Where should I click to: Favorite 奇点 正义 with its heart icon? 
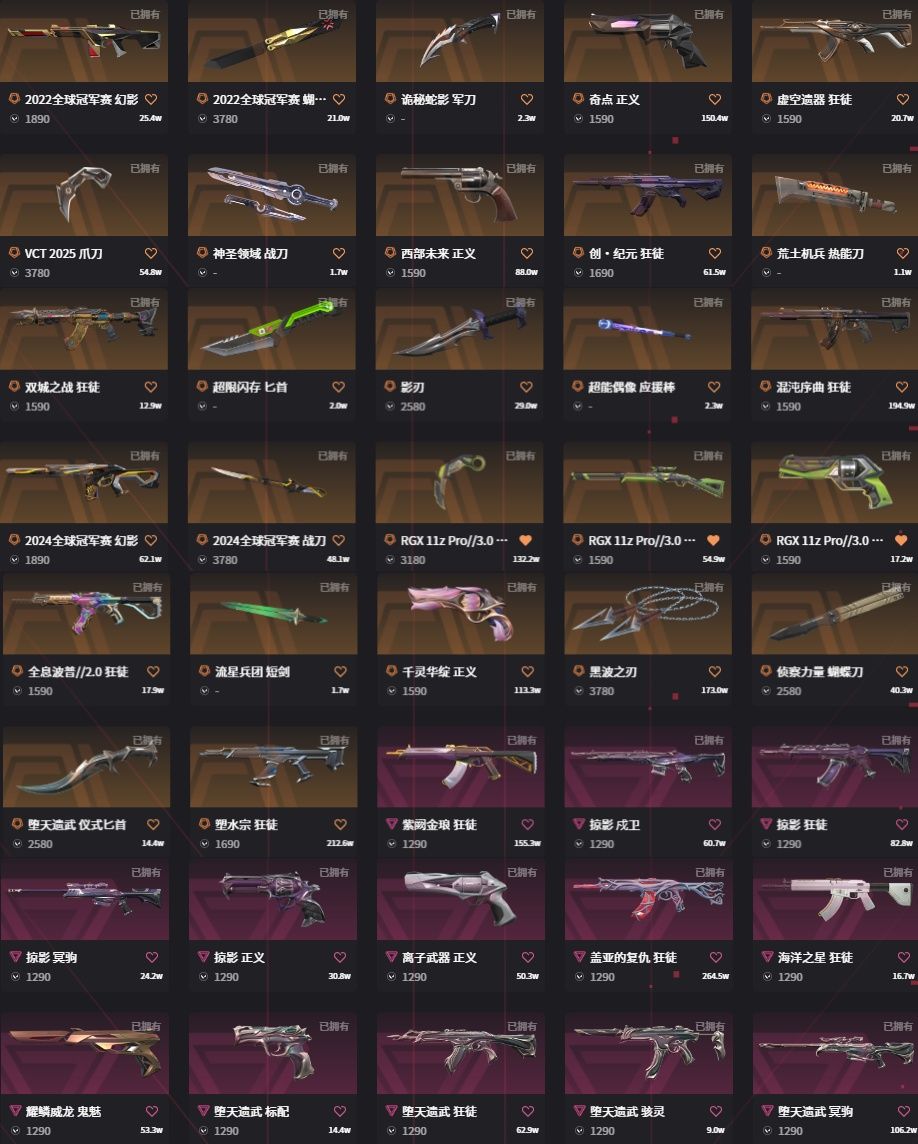tap(715, 99)
